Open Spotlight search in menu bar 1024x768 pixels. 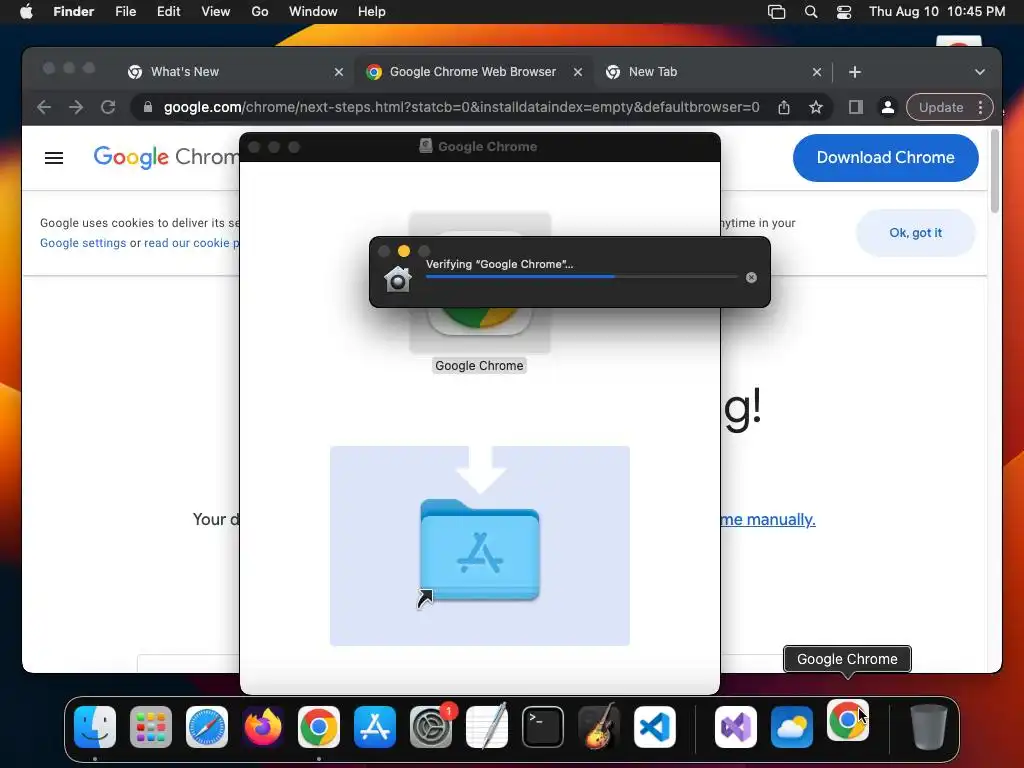(810, 12)
